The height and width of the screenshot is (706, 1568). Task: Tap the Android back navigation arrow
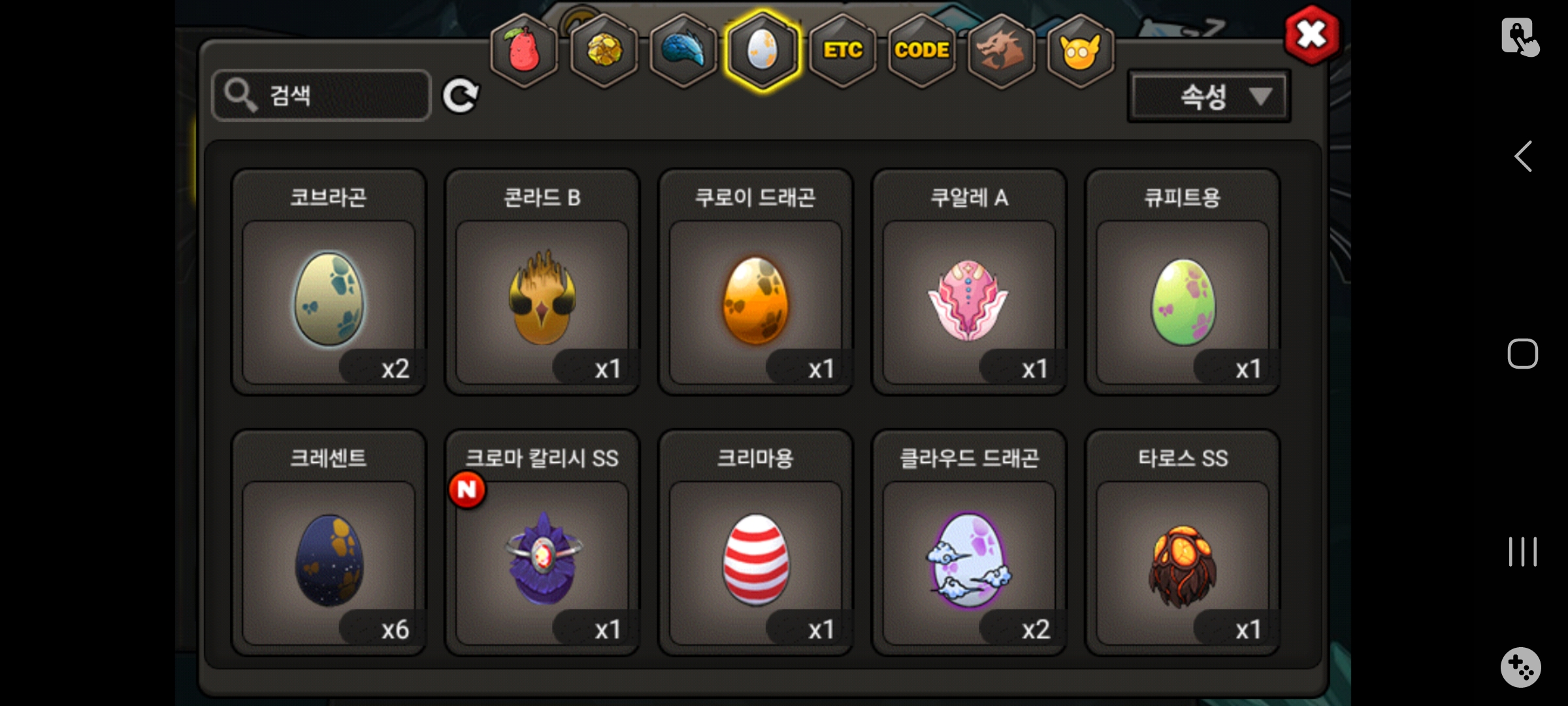pyautogui.click(x=1523, y=156)
